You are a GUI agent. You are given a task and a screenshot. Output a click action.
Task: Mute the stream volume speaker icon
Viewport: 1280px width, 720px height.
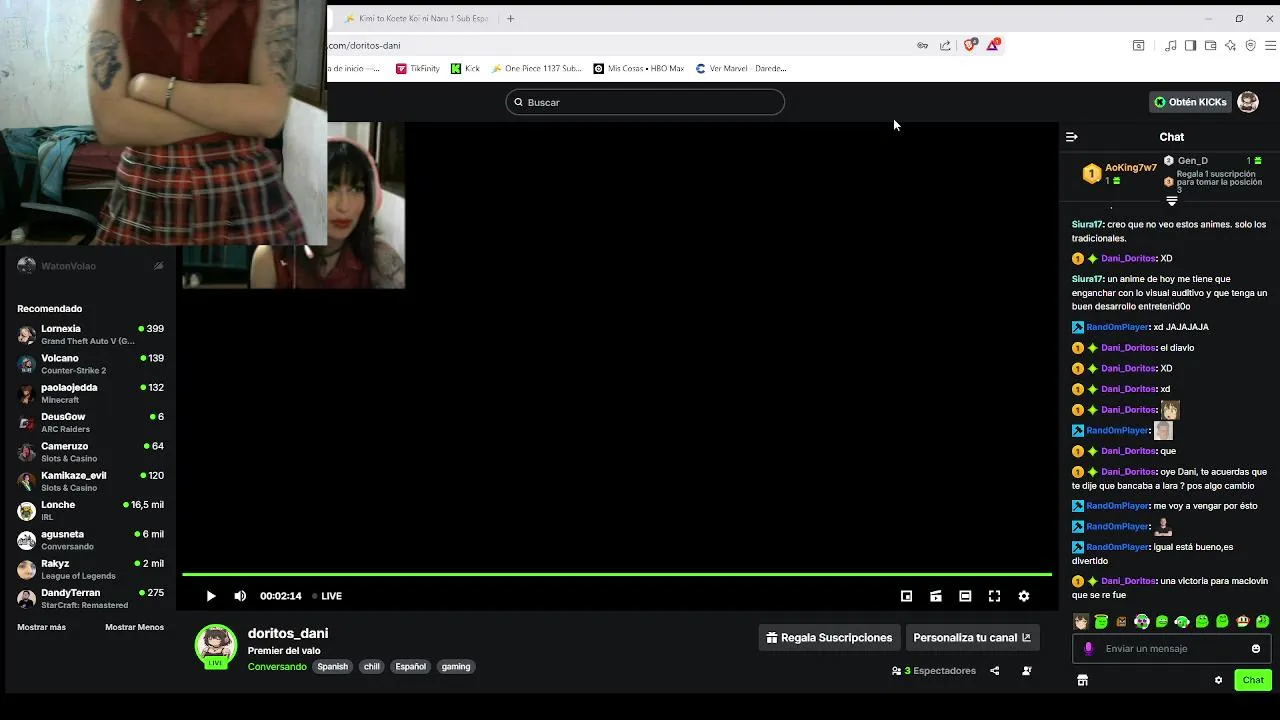[x=240, y=596]
